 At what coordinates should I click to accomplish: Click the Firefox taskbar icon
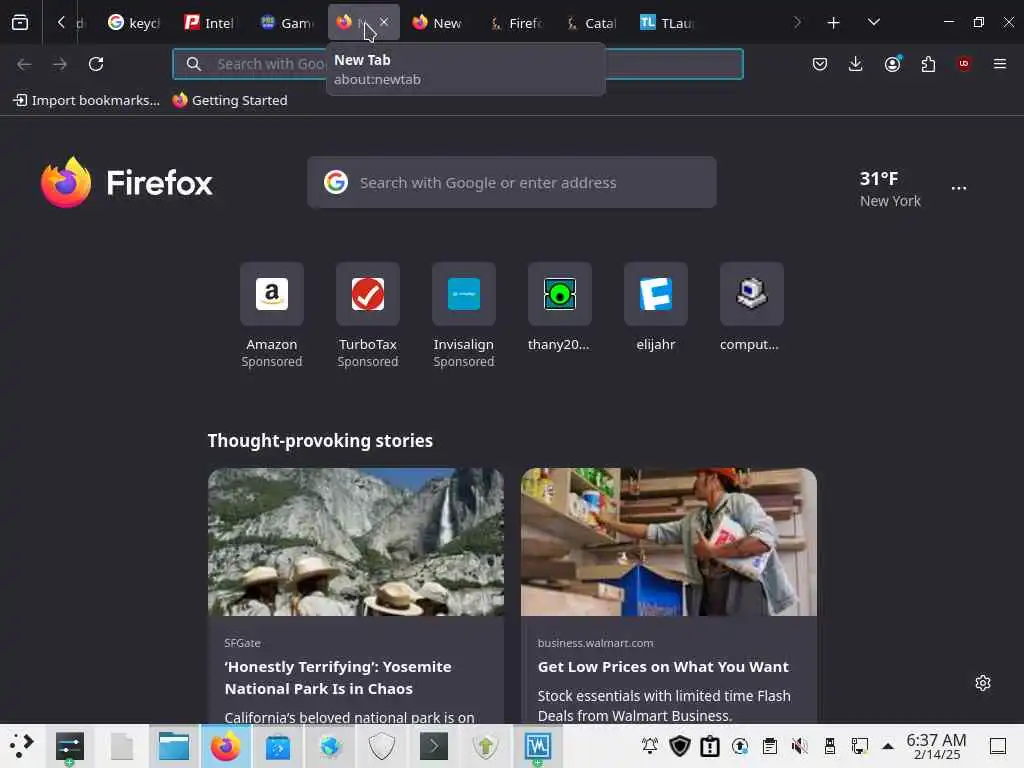225,746
